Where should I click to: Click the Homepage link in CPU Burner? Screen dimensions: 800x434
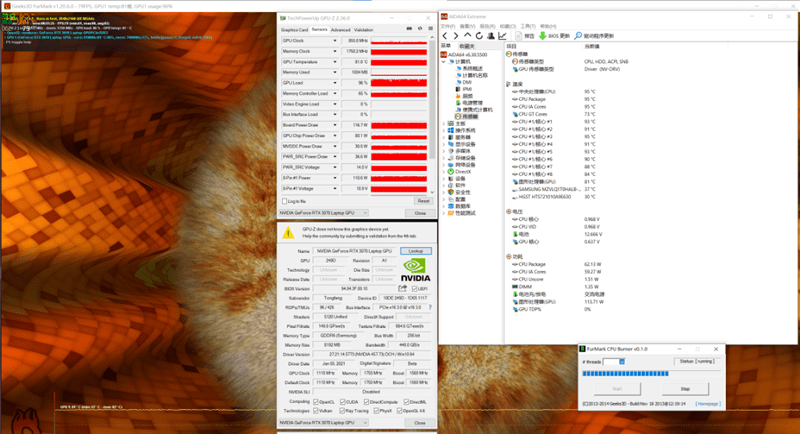coord(708,404)
